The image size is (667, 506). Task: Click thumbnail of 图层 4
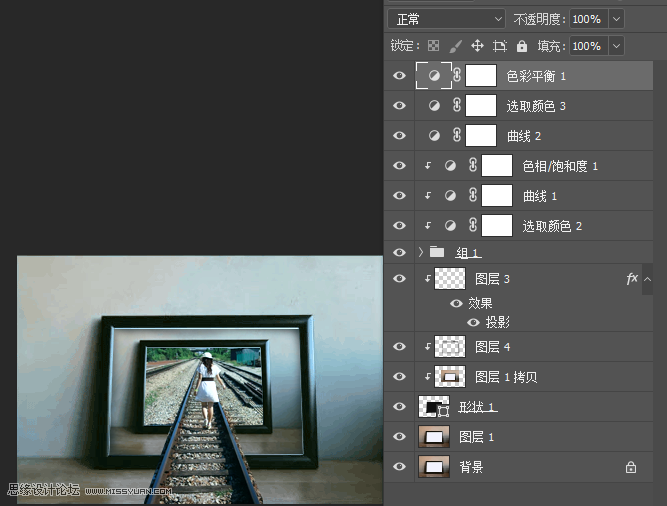450,347
